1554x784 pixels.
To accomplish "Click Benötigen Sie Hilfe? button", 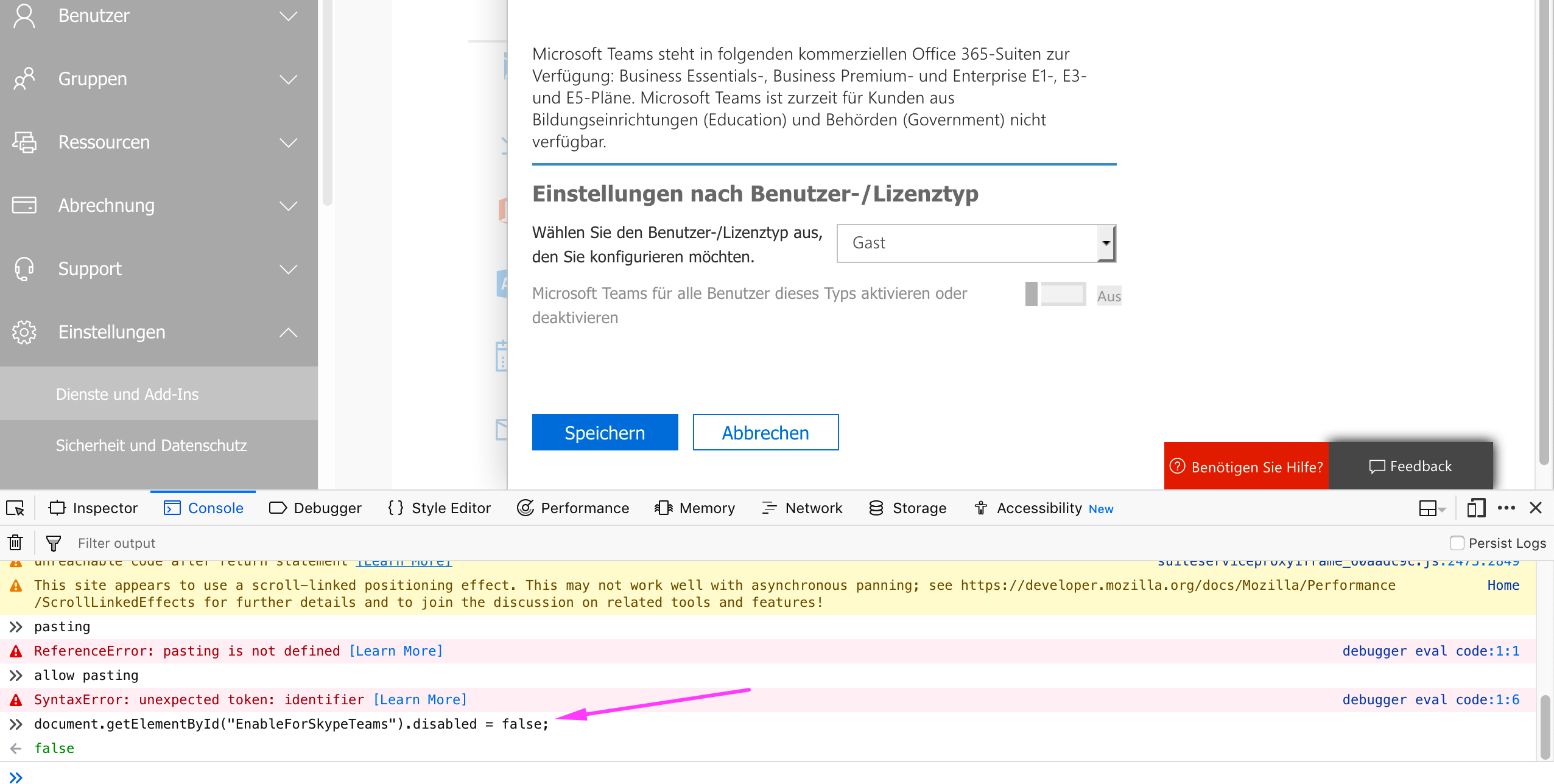I will [x=1246, y=466].
